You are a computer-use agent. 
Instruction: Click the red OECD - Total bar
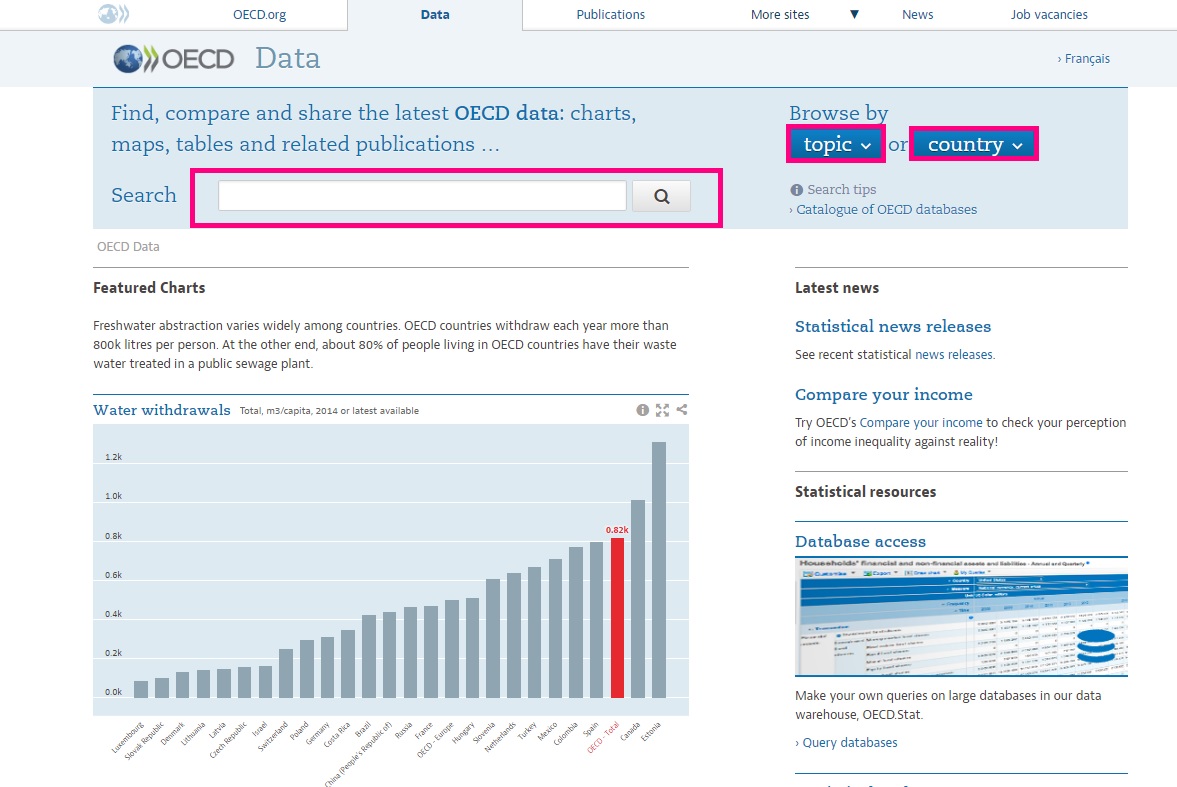tap(617, 618)
